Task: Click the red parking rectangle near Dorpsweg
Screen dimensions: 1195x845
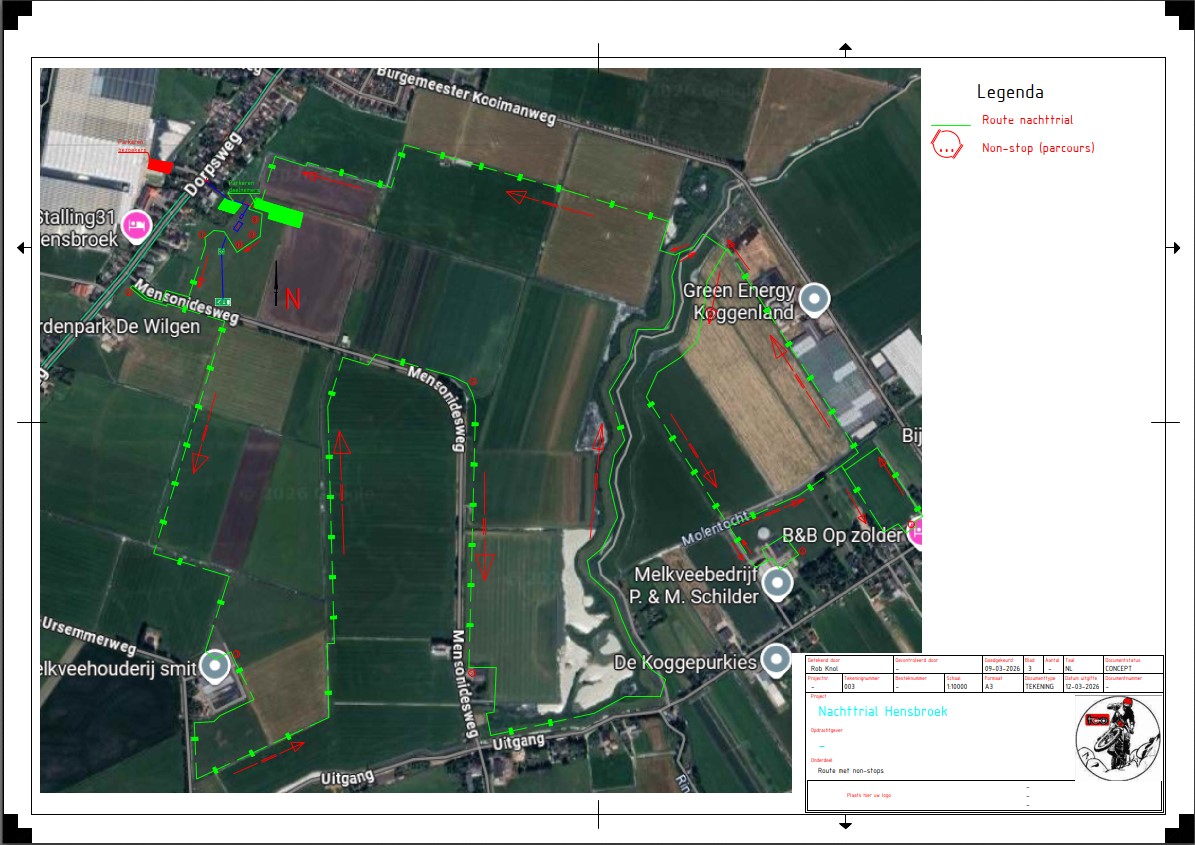Action: click(160, 165)
